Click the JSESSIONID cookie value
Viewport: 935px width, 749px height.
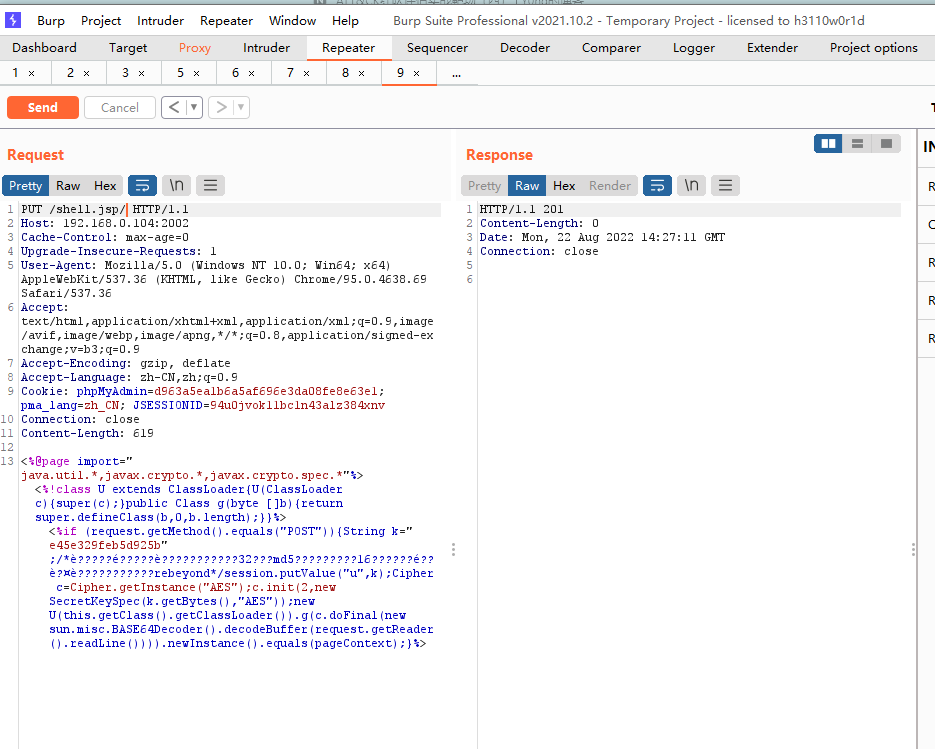297,405
